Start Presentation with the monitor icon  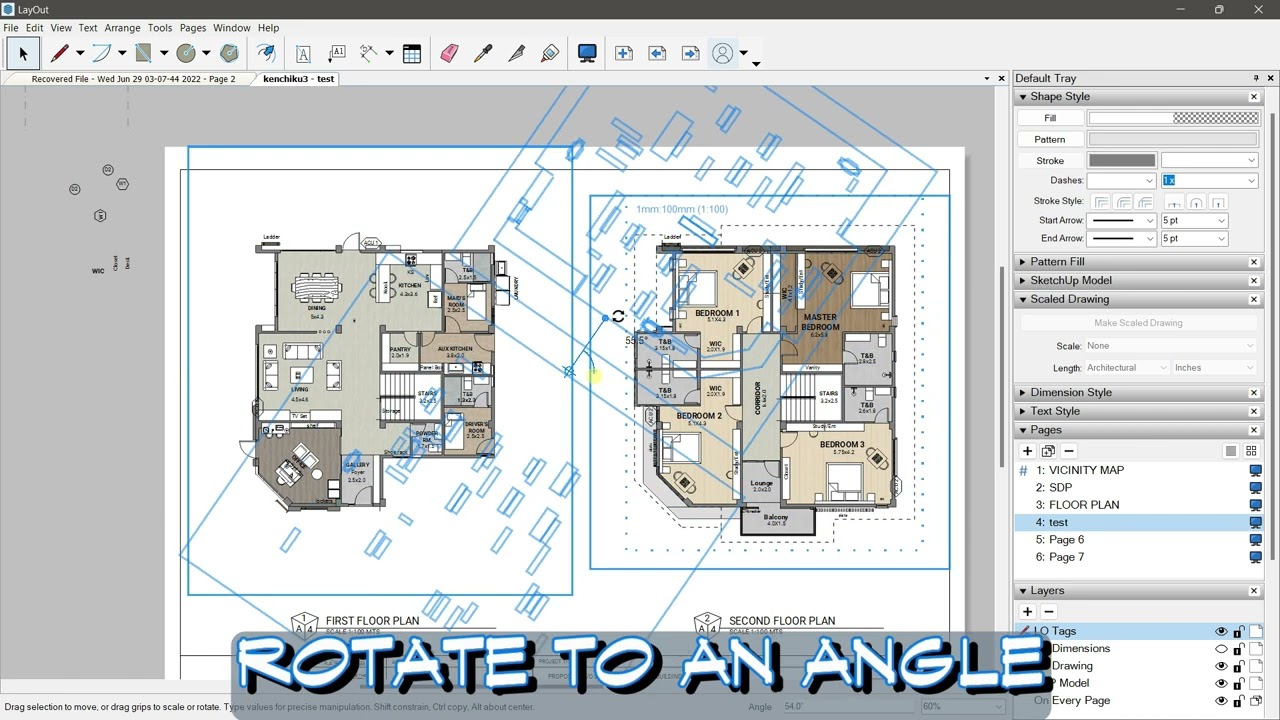point(587,54)
